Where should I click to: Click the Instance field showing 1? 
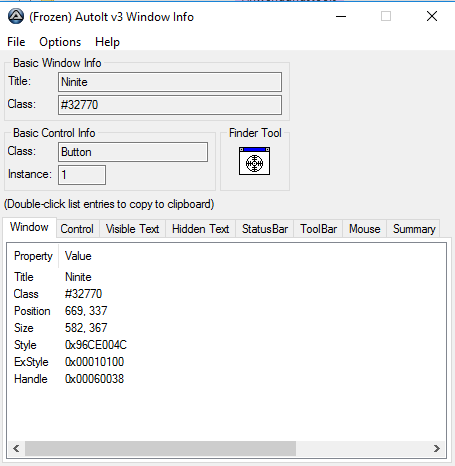(x=82, y=175)
